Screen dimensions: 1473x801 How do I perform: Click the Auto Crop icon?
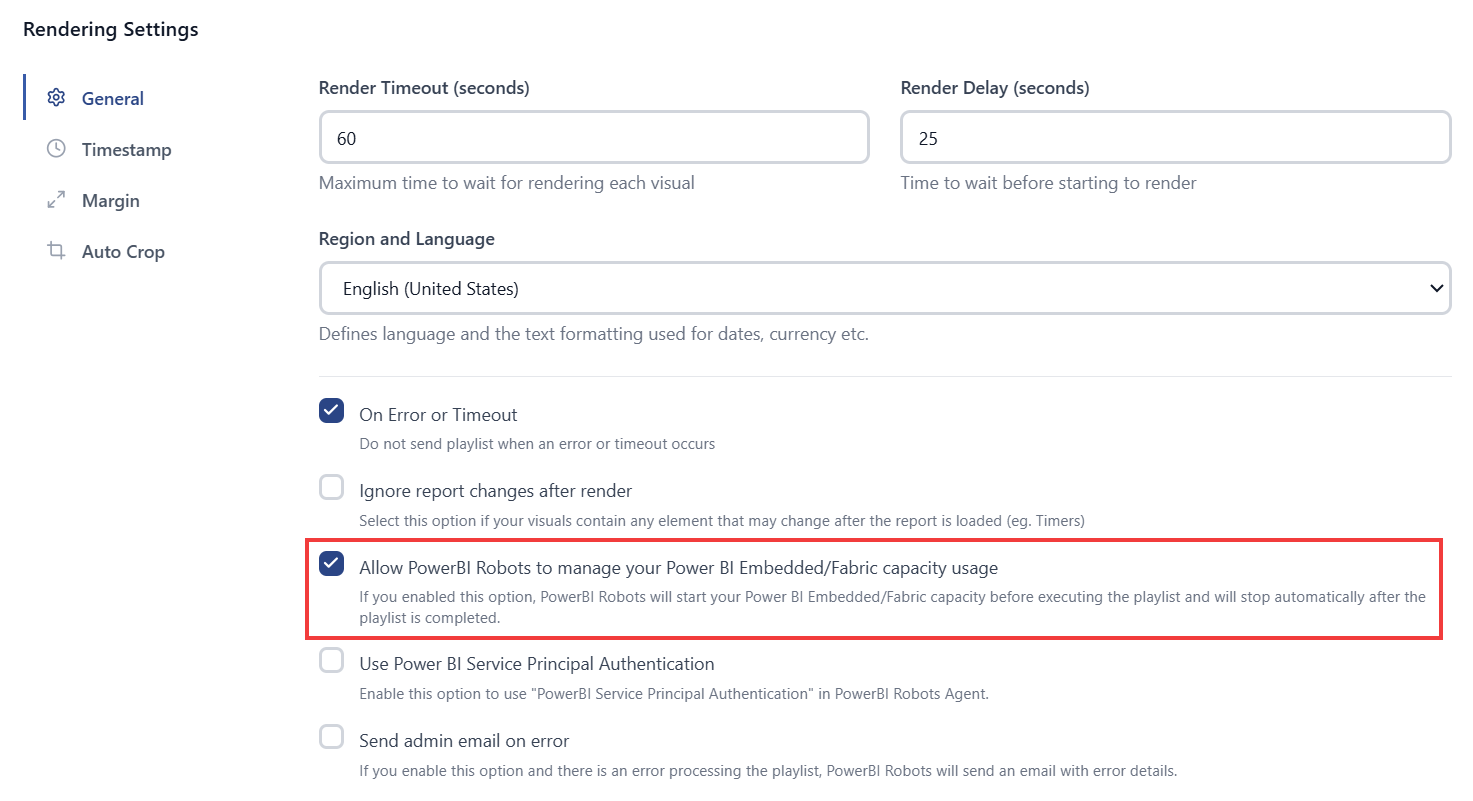point(56,251)
